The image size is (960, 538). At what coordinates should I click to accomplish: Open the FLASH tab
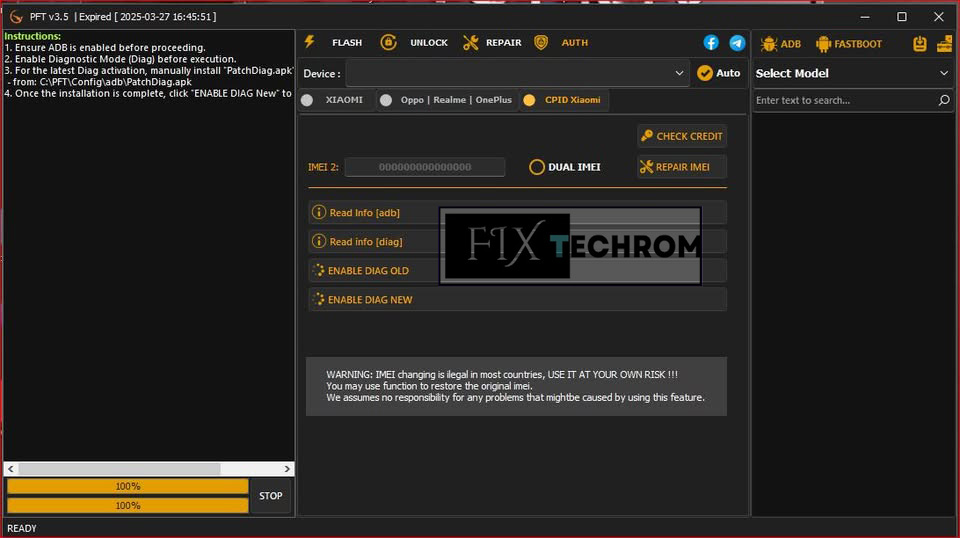click(x=347, y=43)
